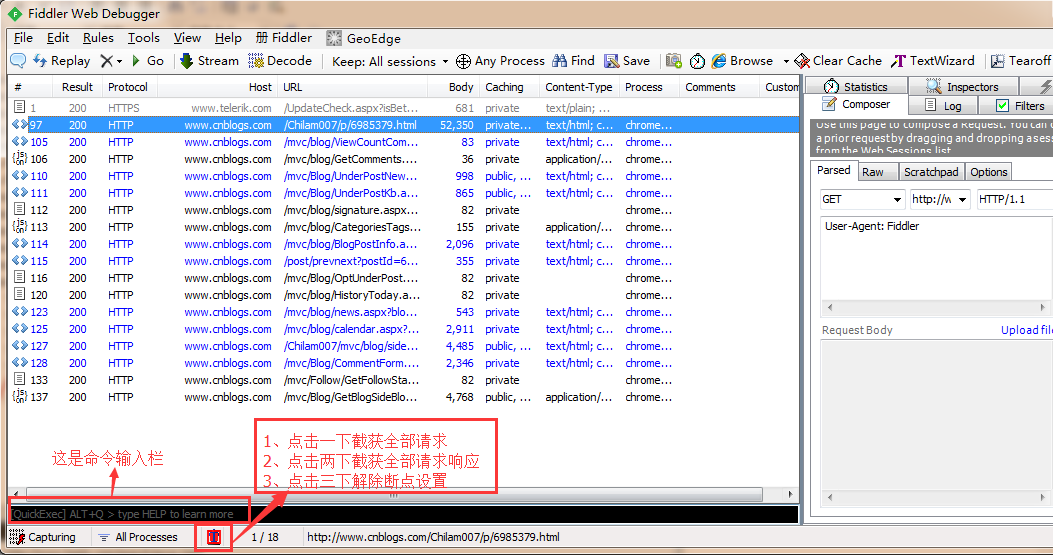
Task: Open the View menu
Action: pos(187,38)
